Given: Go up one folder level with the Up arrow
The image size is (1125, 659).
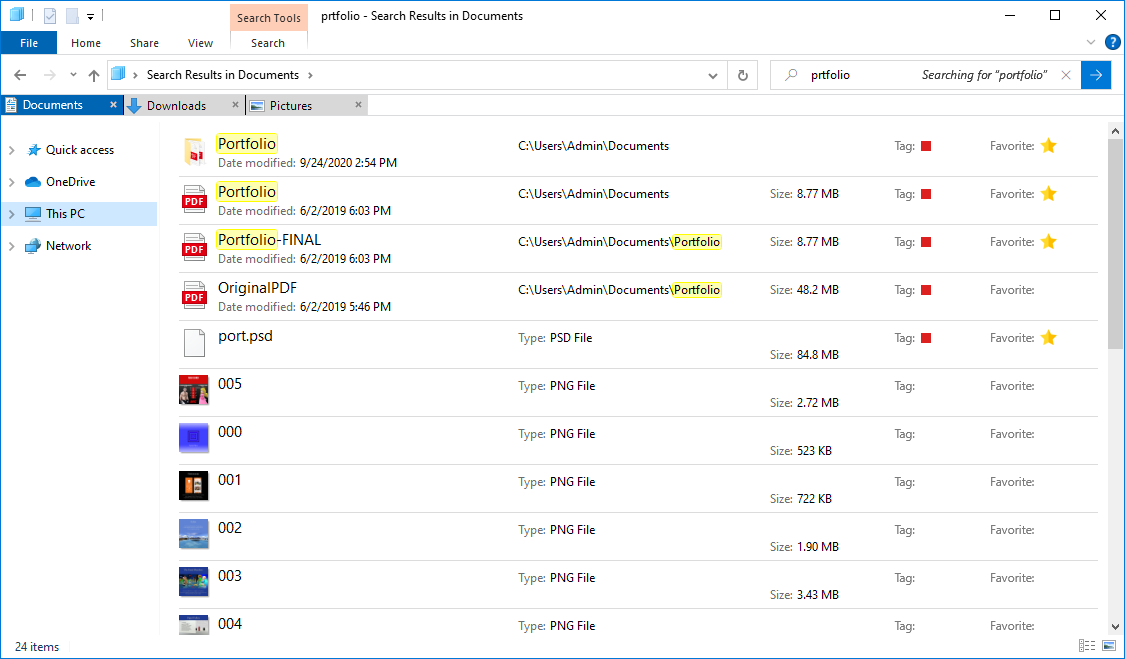Looking at the screenshot, I should [94, 75].
